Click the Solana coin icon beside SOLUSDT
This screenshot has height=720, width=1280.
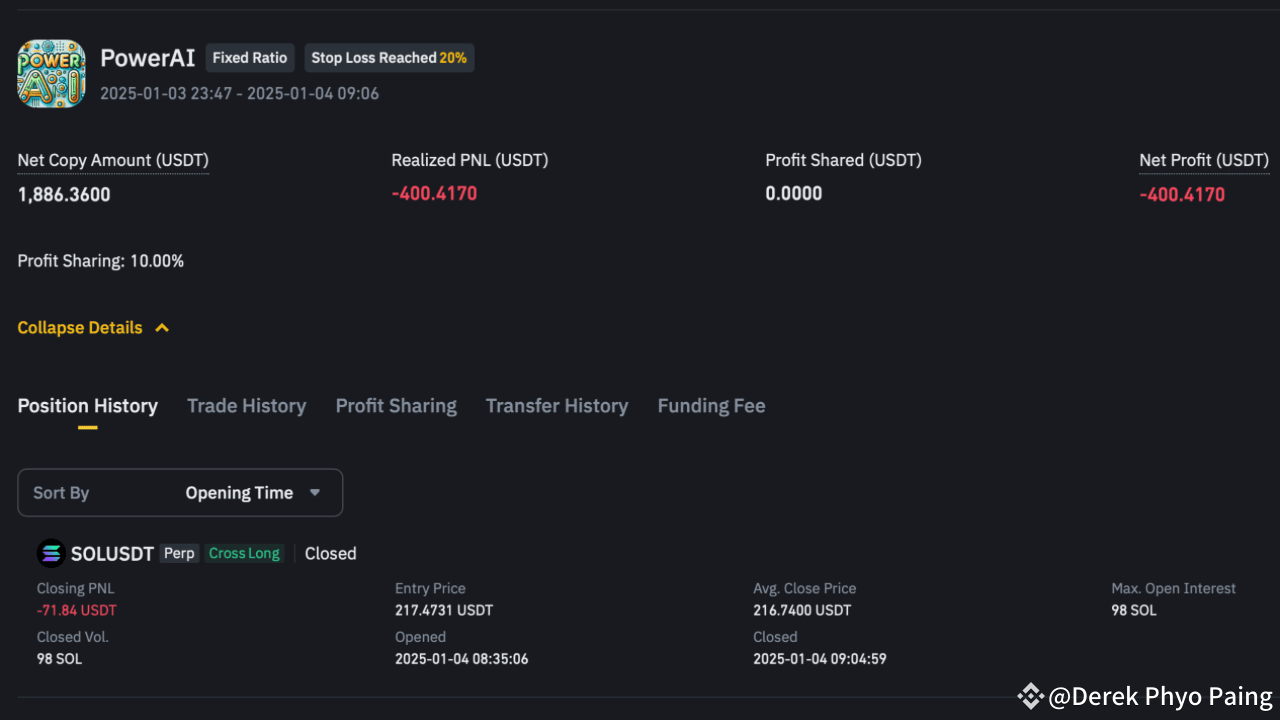pos(50,552)
